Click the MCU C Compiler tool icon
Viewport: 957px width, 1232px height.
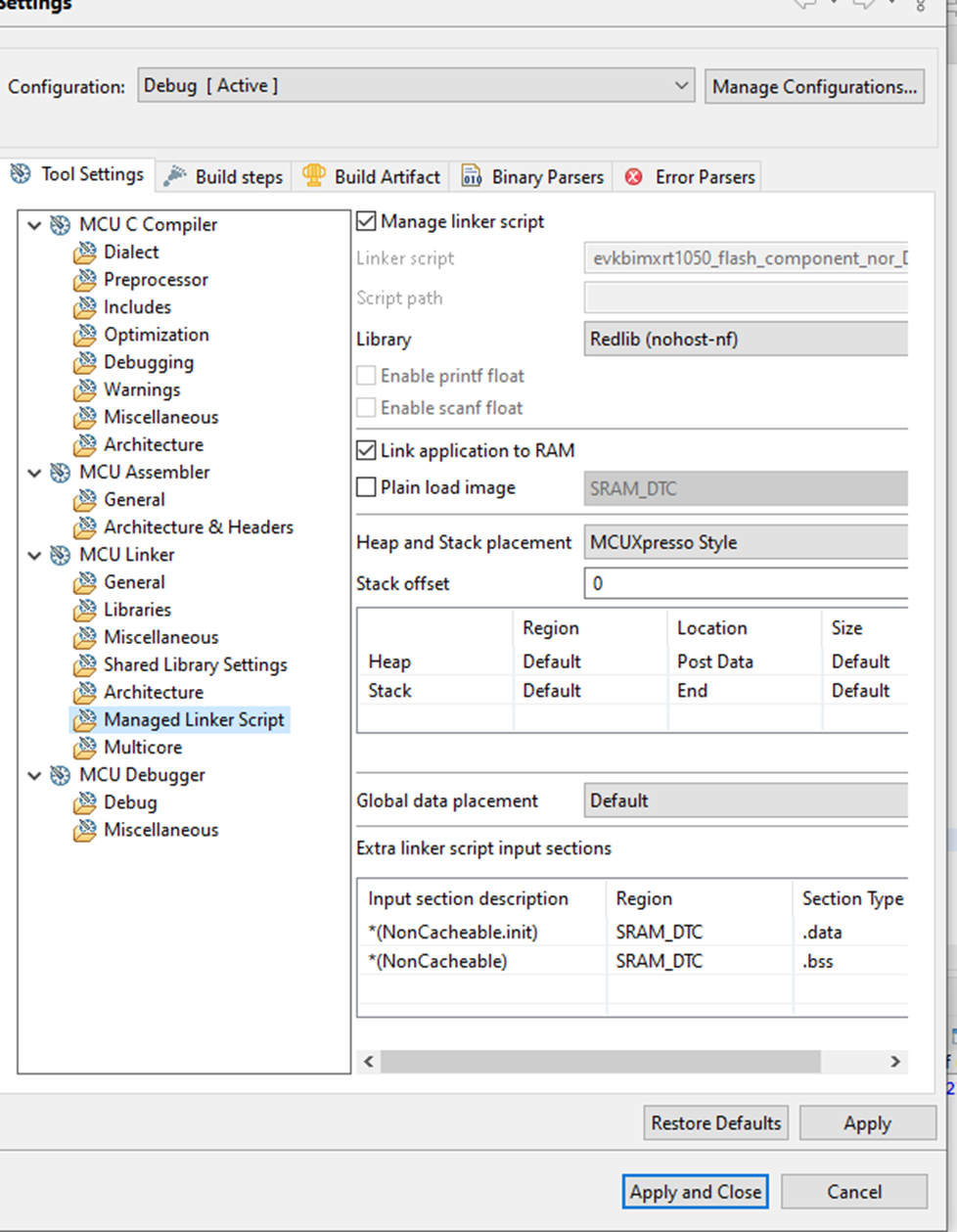61,224
